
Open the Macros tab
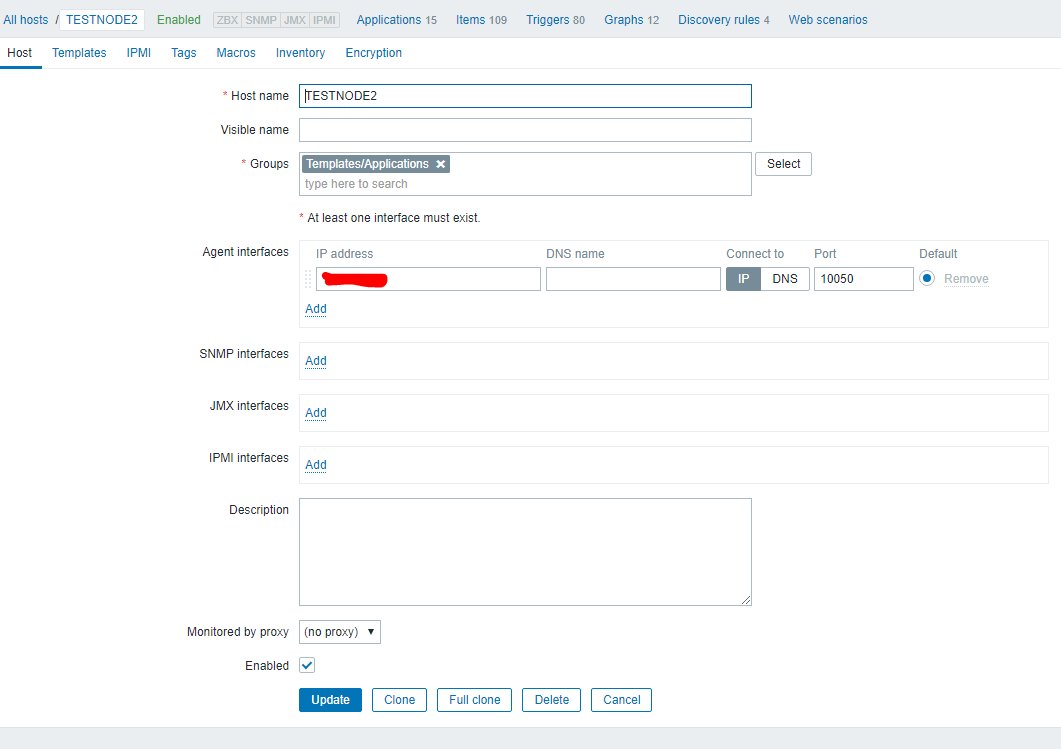pyautogui.click(x=236, y=53)
